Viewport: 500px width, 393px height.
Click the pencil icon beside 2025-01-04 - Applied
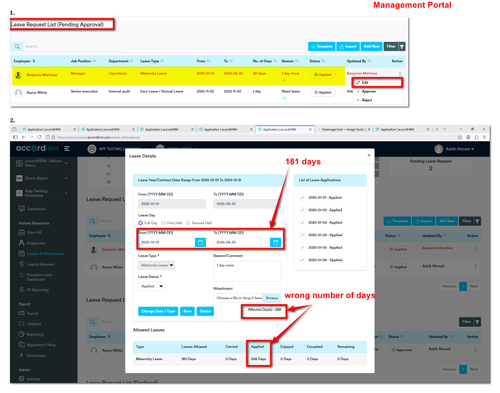(x=302, y=235)
